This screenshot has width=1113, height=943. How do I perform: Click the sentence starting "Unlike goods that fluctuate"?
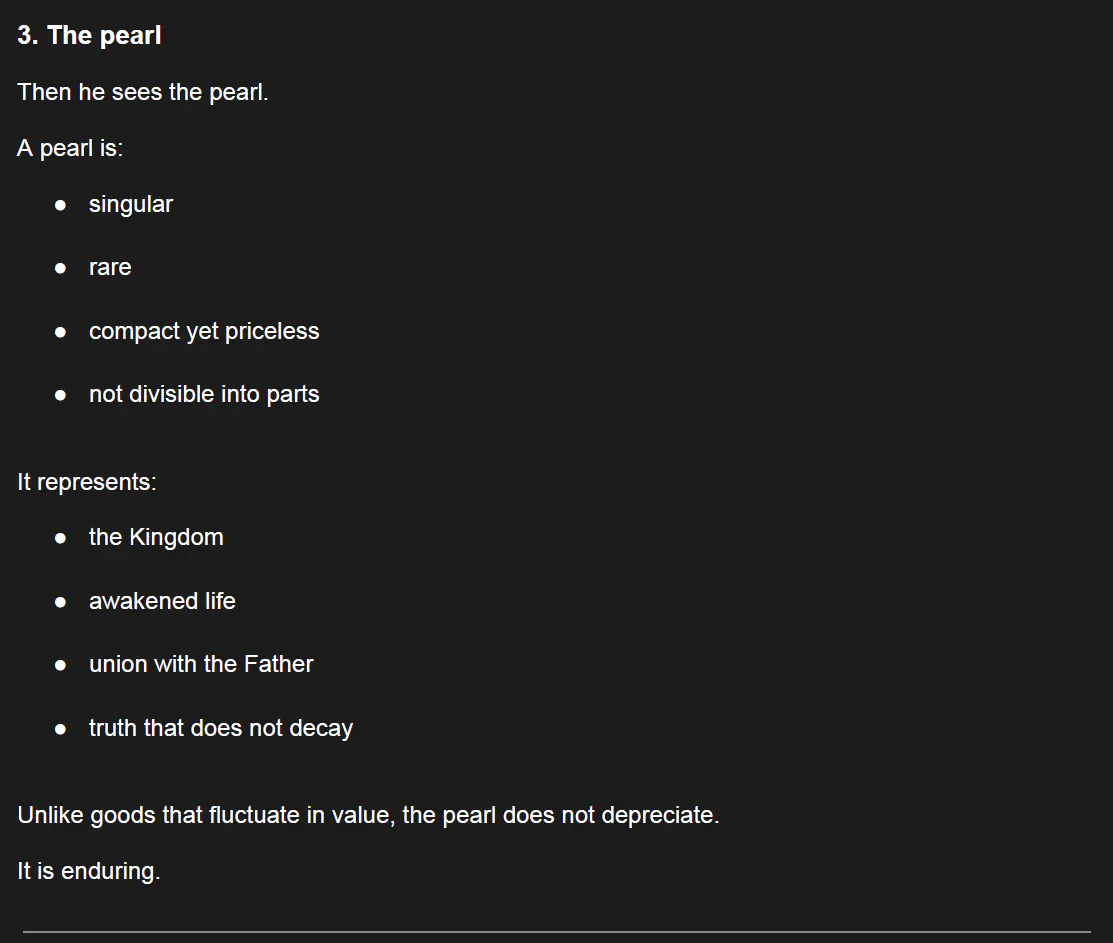368,816
